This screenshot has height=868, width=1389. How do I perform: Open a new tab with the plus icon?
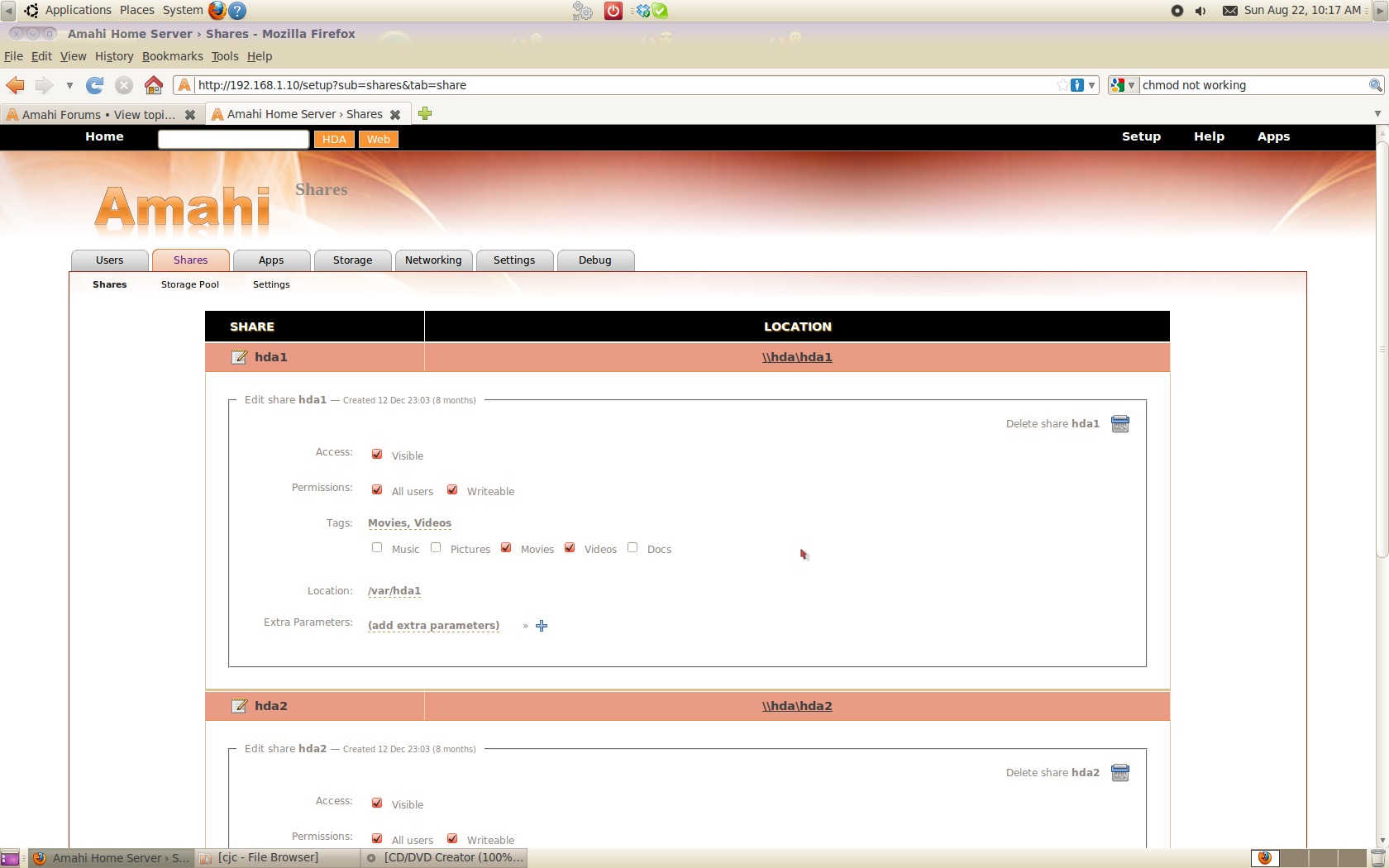click(x=425, y=113)
